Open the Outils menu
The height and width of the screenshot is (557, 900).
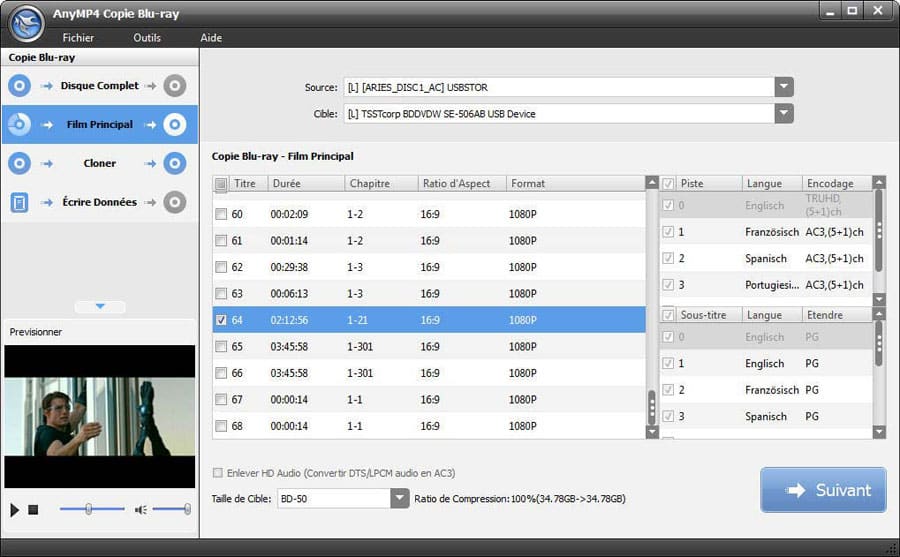[147, 38]
